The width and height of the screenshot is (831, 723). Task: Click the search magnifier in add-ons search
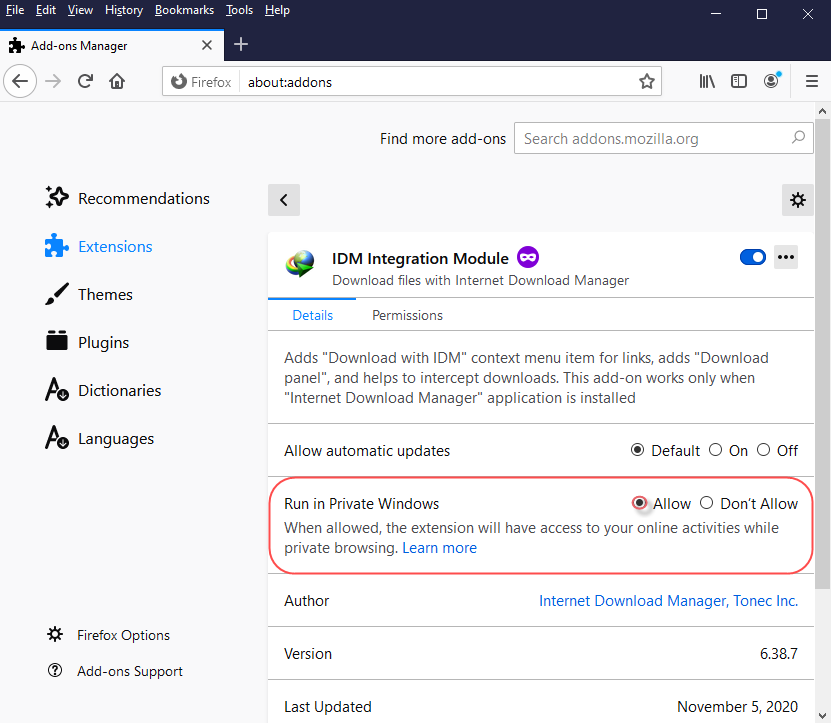[798, 138]
